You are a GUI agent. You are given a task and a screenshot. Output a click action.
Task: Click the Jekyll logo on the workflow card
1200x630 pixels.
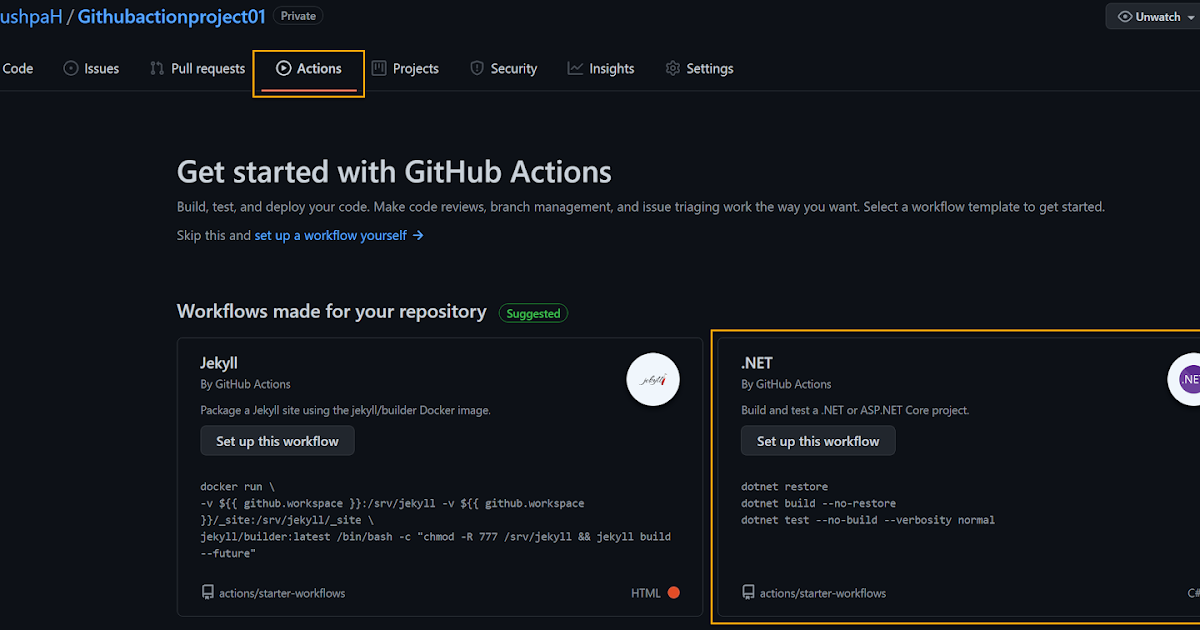(652, 379)
